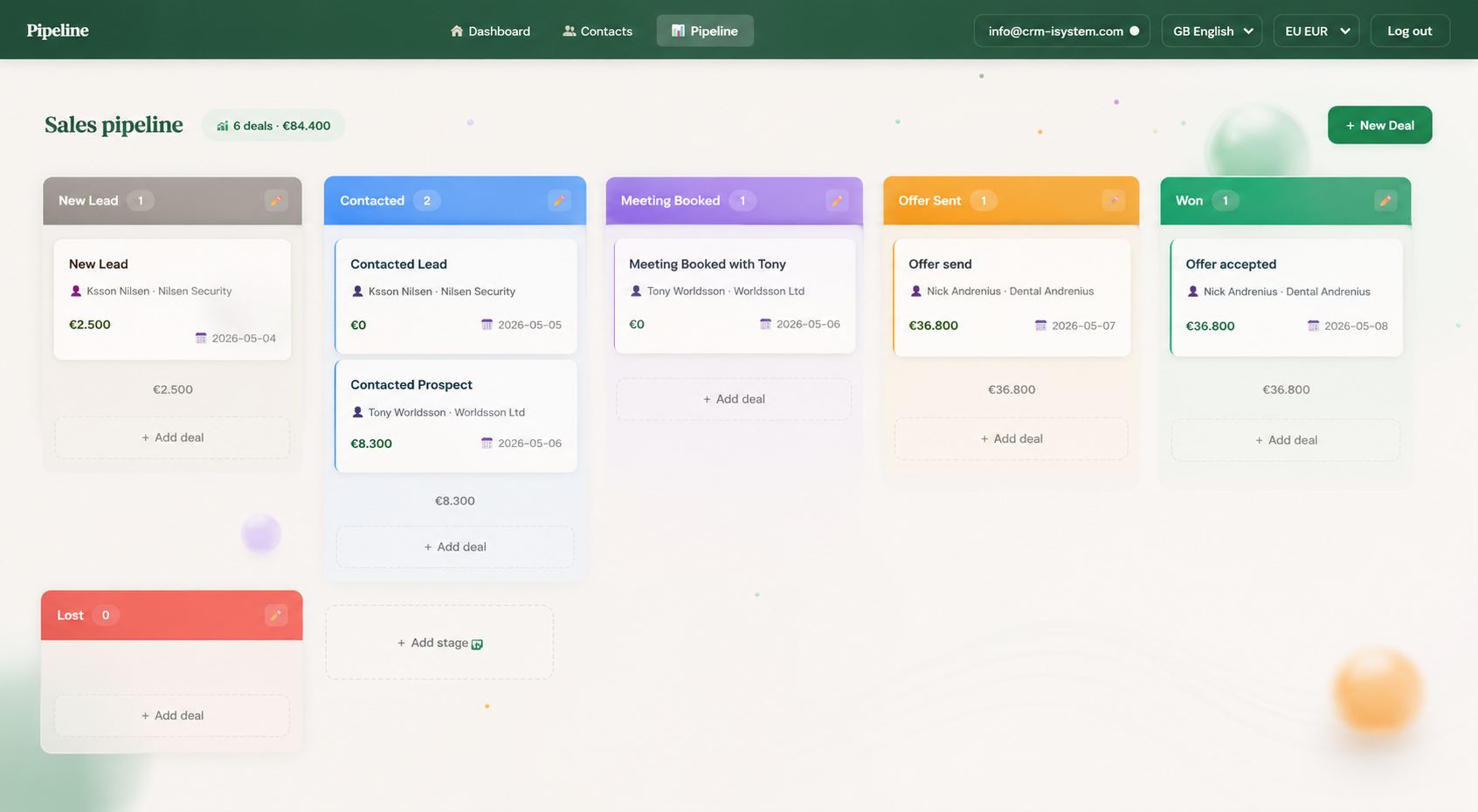Click the chart icon in deals summary
The image size is (1478, 812).
click(x=223, y=126)
